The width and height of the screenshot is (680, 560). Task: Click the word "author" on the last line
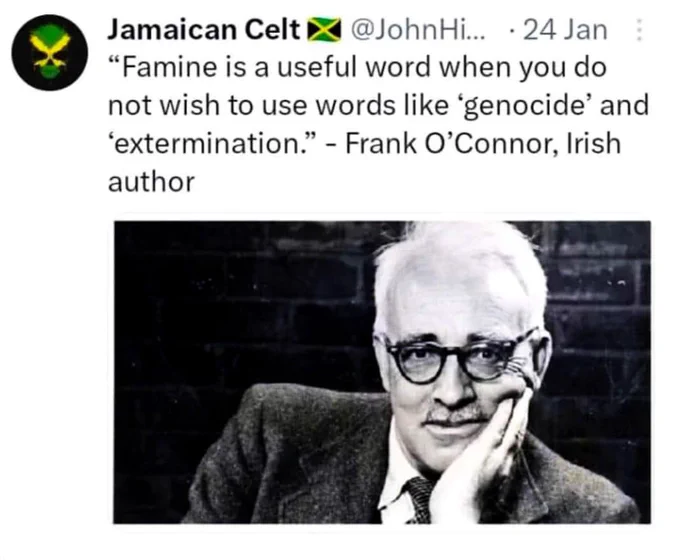(x=151, y=182)
